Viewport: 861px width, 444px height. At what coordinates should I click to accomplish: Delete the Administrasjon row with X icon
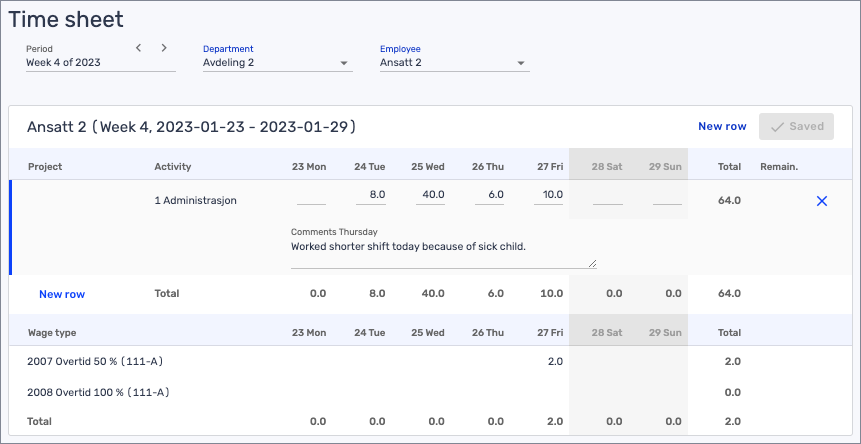822,201
